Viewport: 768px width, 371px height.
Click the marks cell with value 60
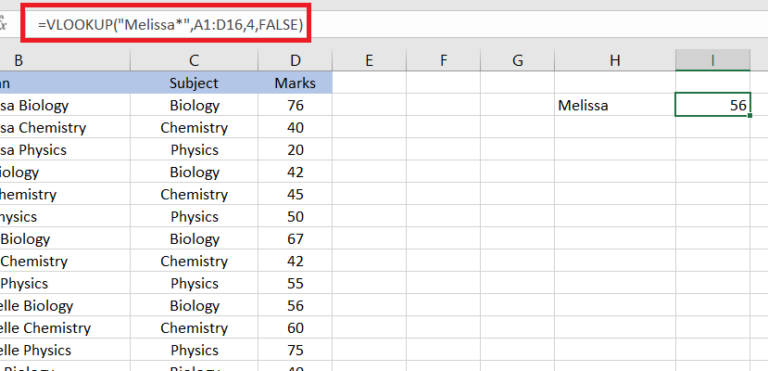click(295, 327)
